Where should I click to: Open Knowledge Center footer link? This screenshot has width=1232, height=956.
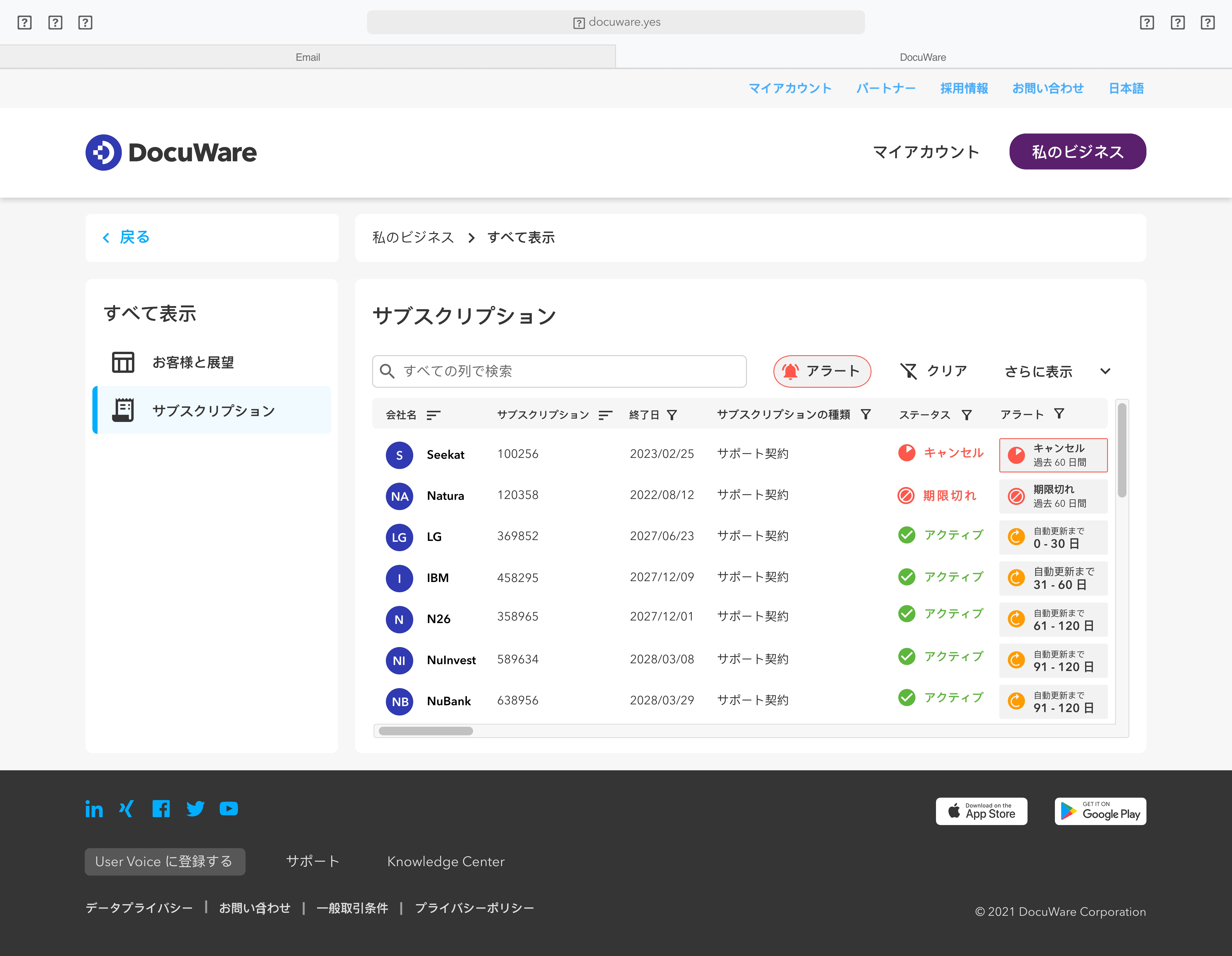tap(446, 862)
